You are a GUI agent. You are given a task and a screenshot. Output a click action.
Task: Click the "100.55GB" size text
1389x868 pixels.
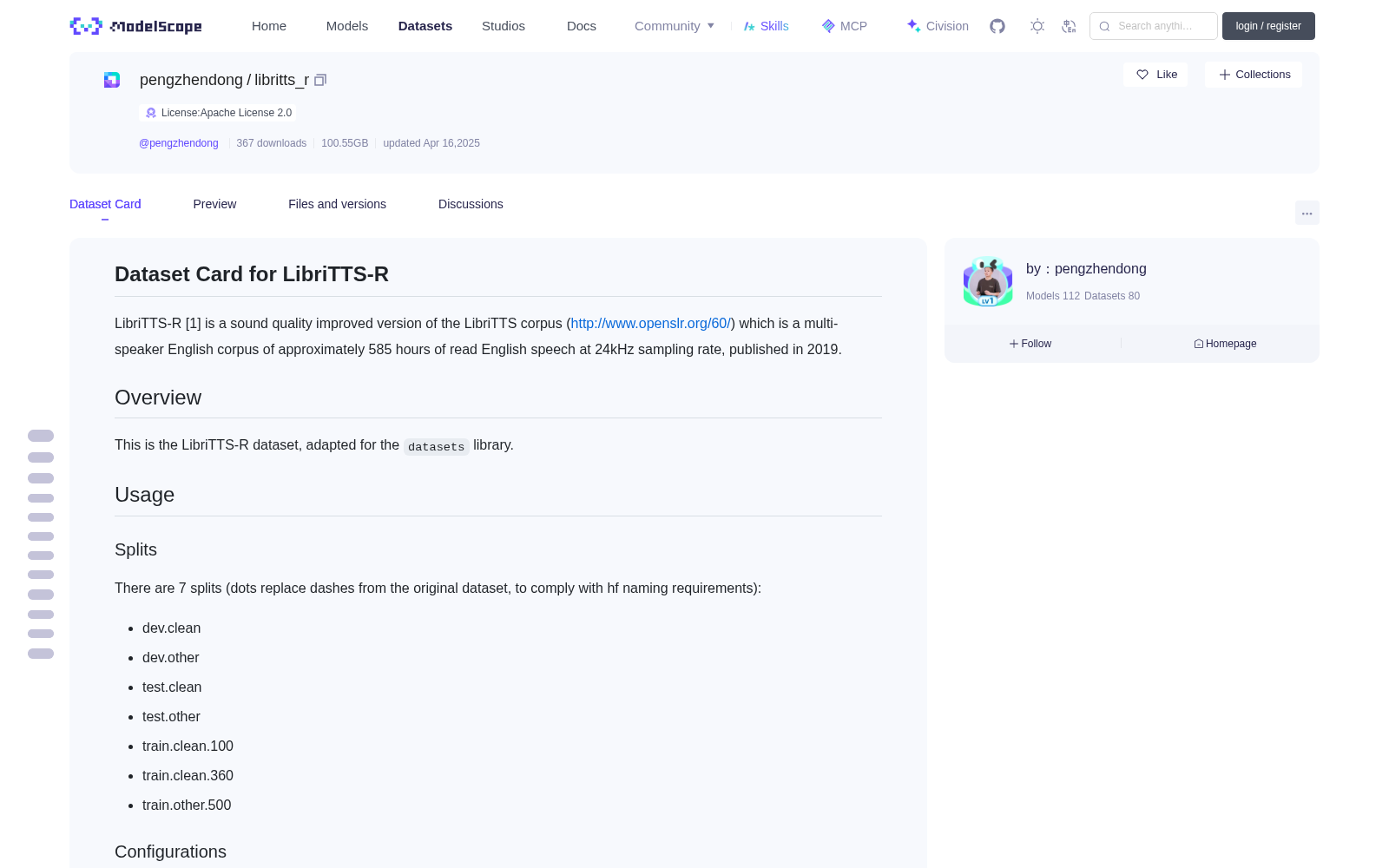pos(345,143)
